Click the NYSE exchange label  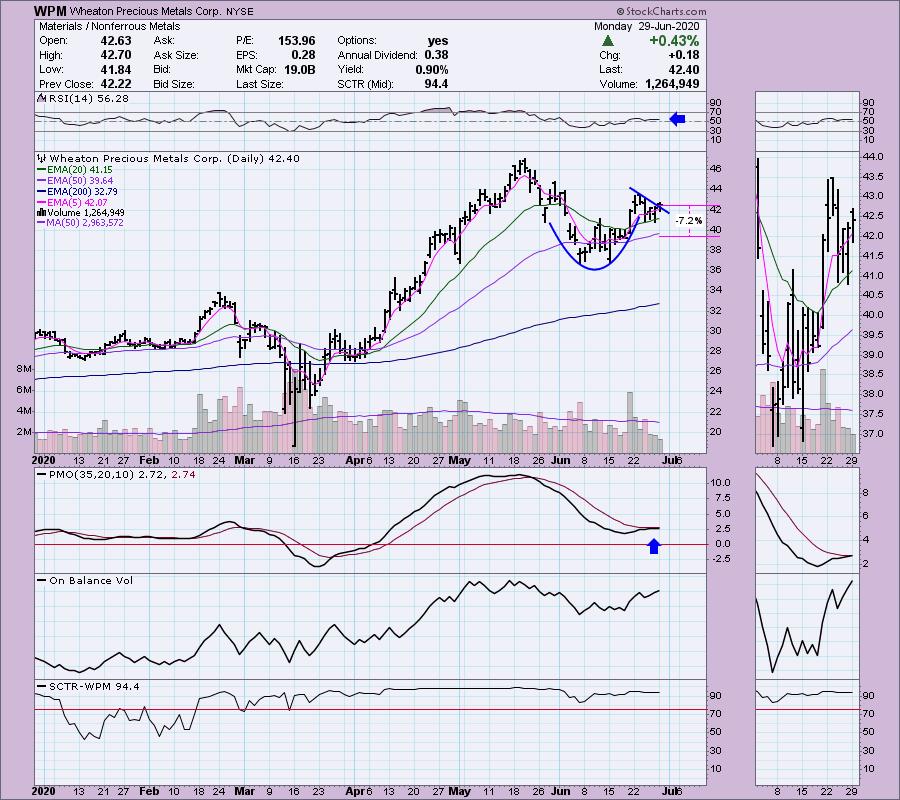coord(238,11)
